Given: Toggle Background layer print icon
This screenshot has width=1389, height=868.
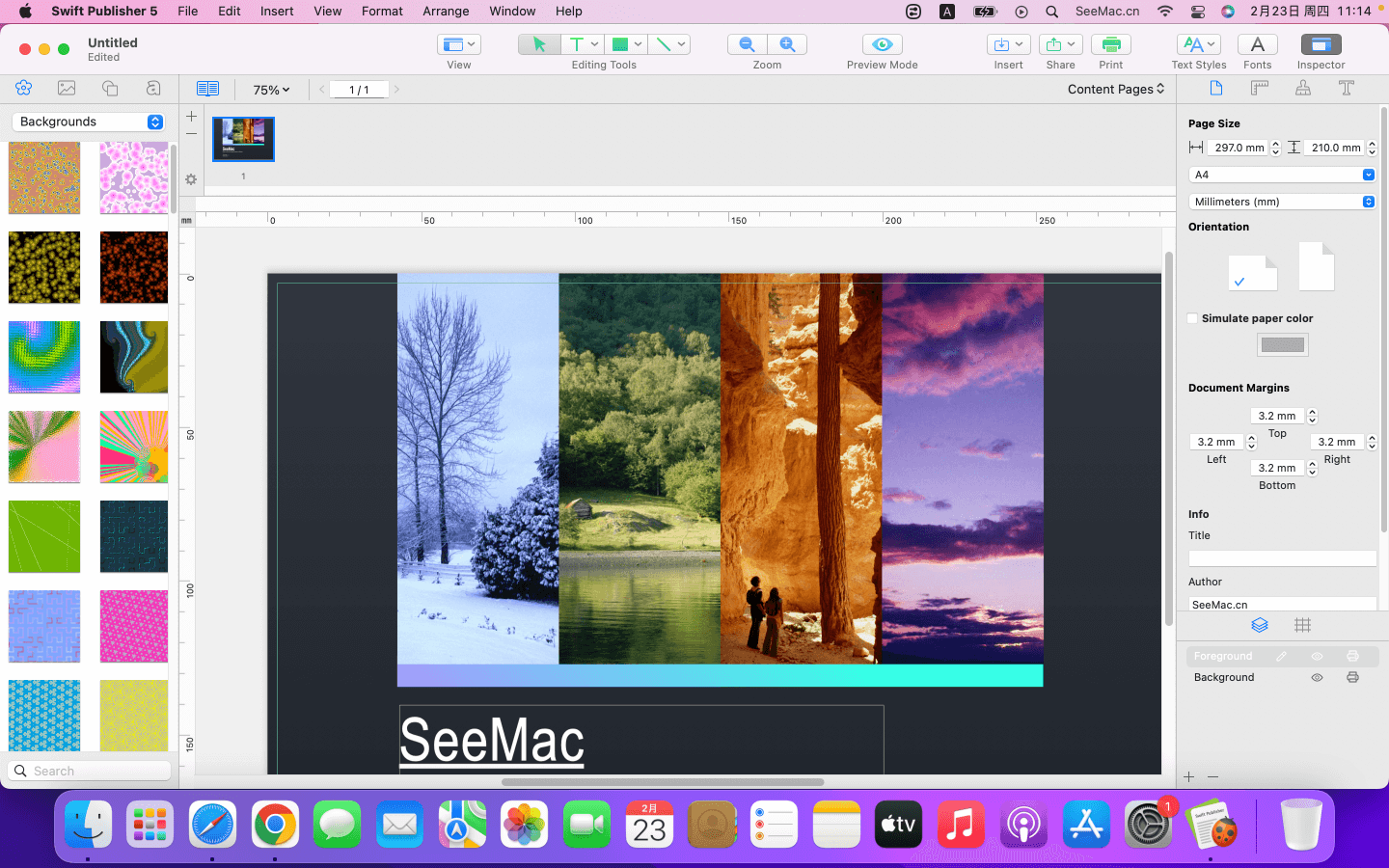Looking at the screenshot, I should pos(1352,677).
